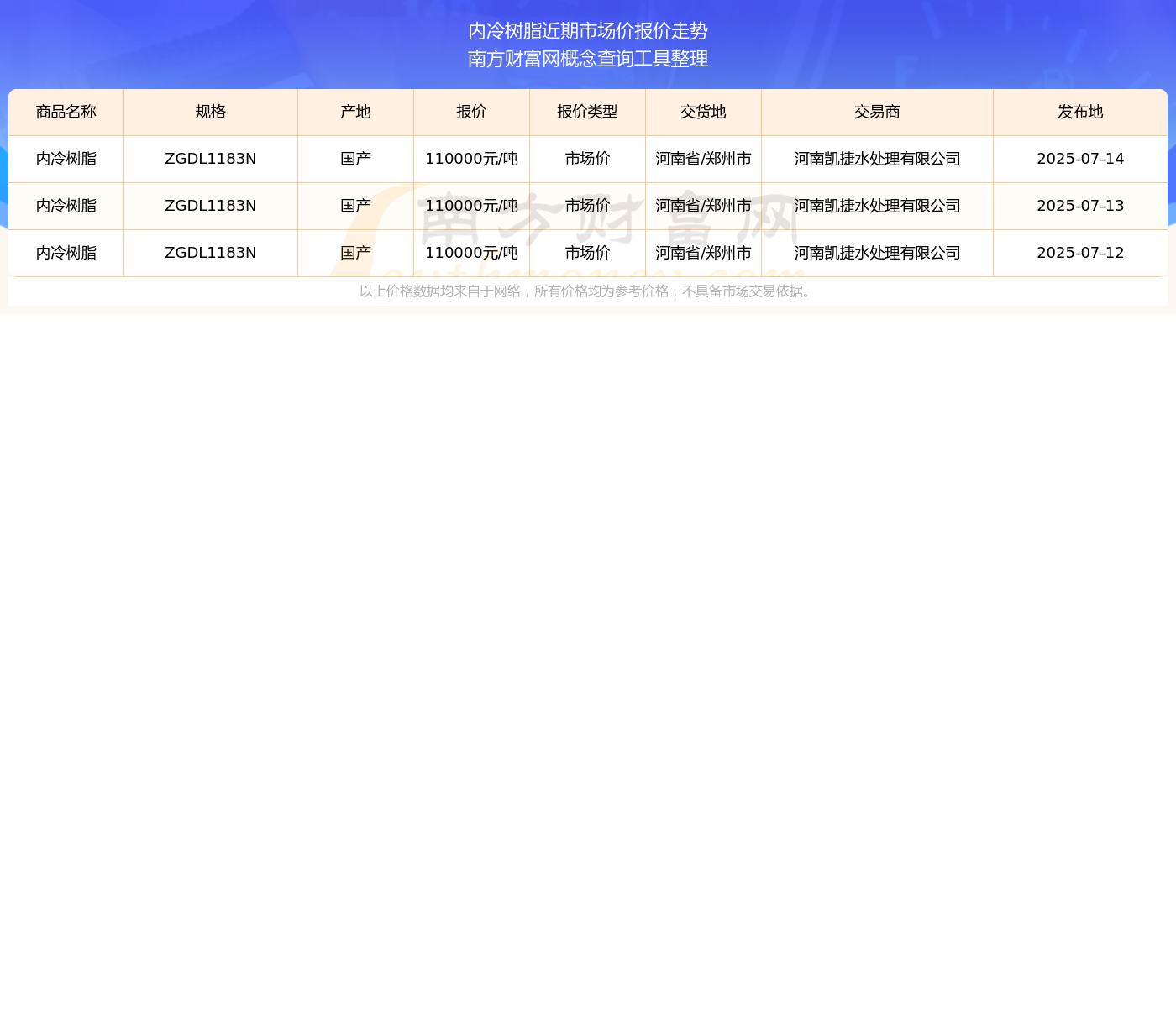This screenshot has width=1176, height=1012.
Task: Click 国产 in the 2025-07-13 row
Action: pos(356,206)
